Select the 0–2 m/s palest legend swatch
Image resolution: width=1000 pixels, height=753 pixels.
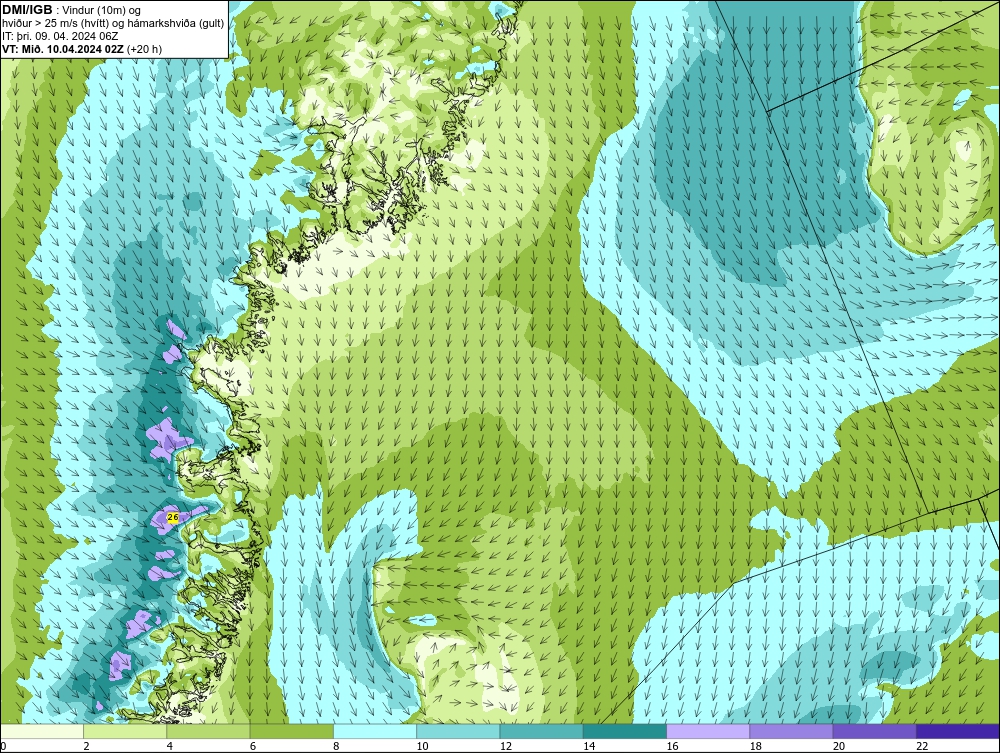tap(41, 731)
